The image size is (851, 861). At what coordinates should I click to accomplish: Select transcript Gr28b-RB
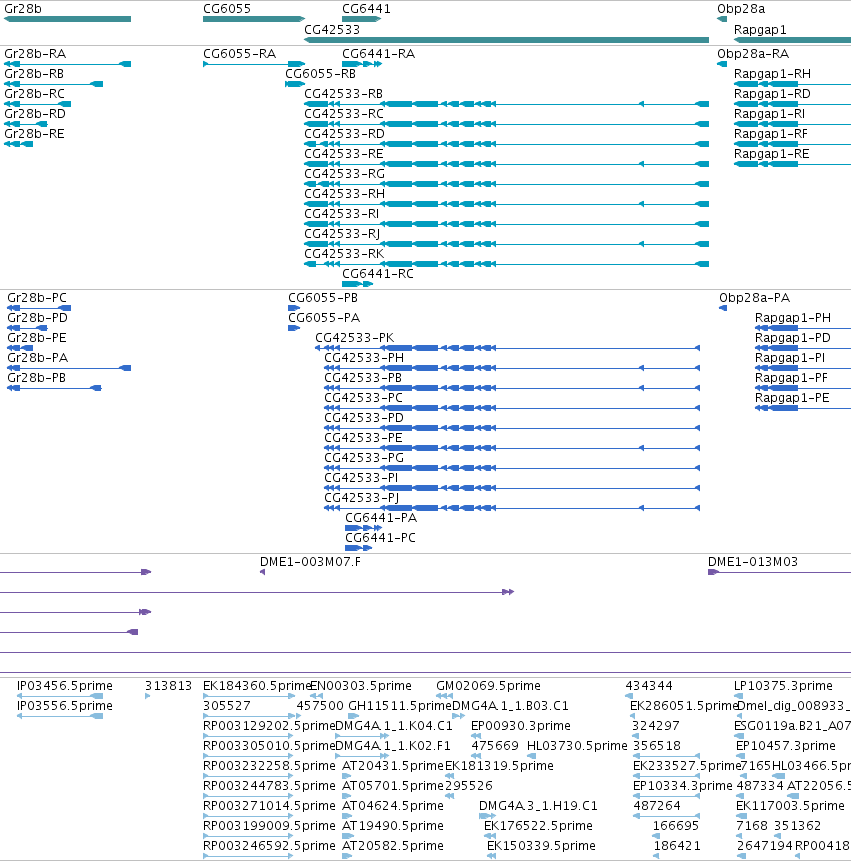pos(34,74)
